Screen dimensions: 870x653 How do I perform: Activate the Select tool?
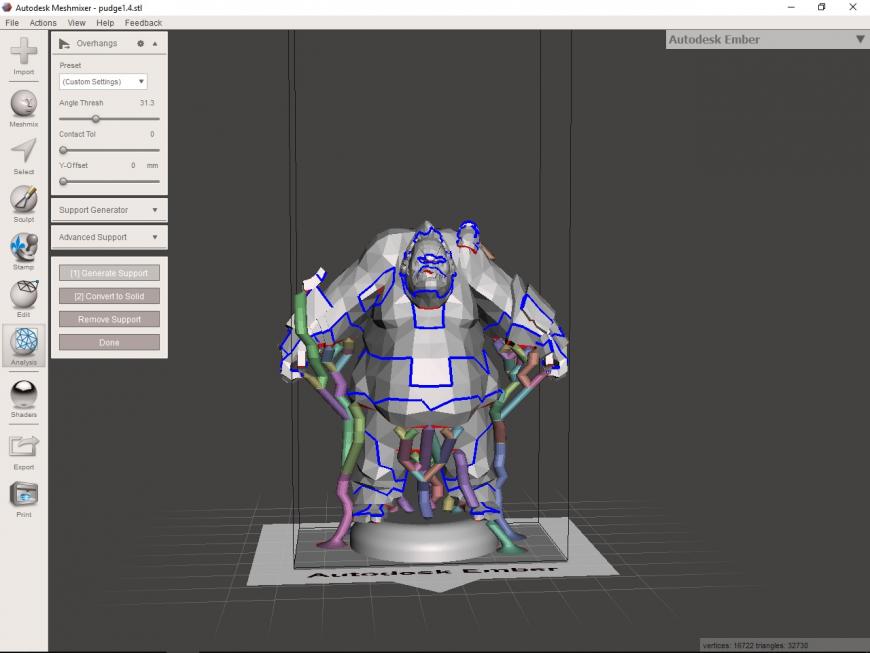coord(23,156)
